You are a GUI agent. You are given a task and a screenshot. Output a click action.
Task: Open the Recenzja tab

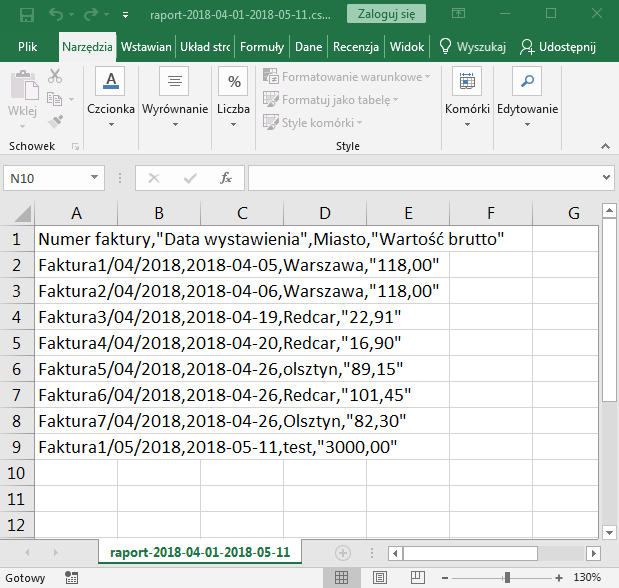click(356, 47)
